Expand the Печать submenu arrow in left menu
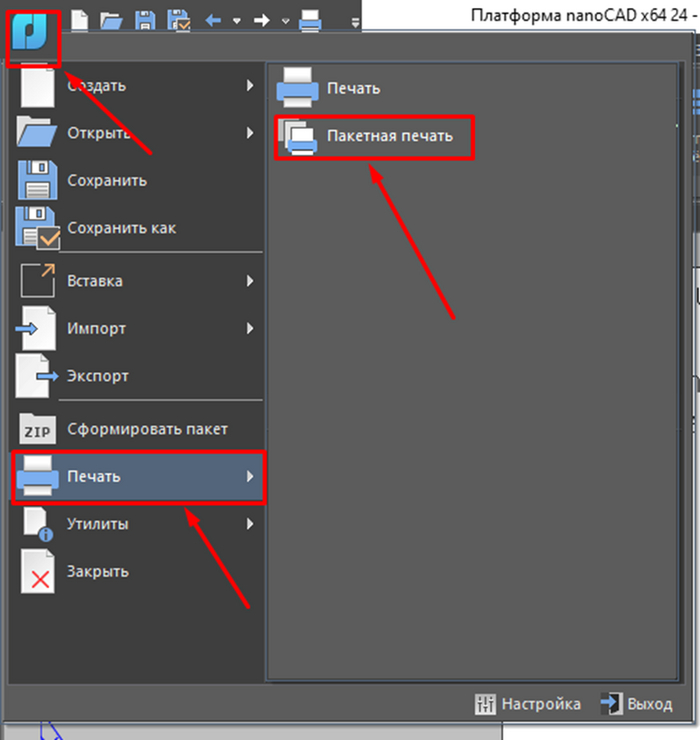This screenshot has width=700, height=740. coord(250,477)
